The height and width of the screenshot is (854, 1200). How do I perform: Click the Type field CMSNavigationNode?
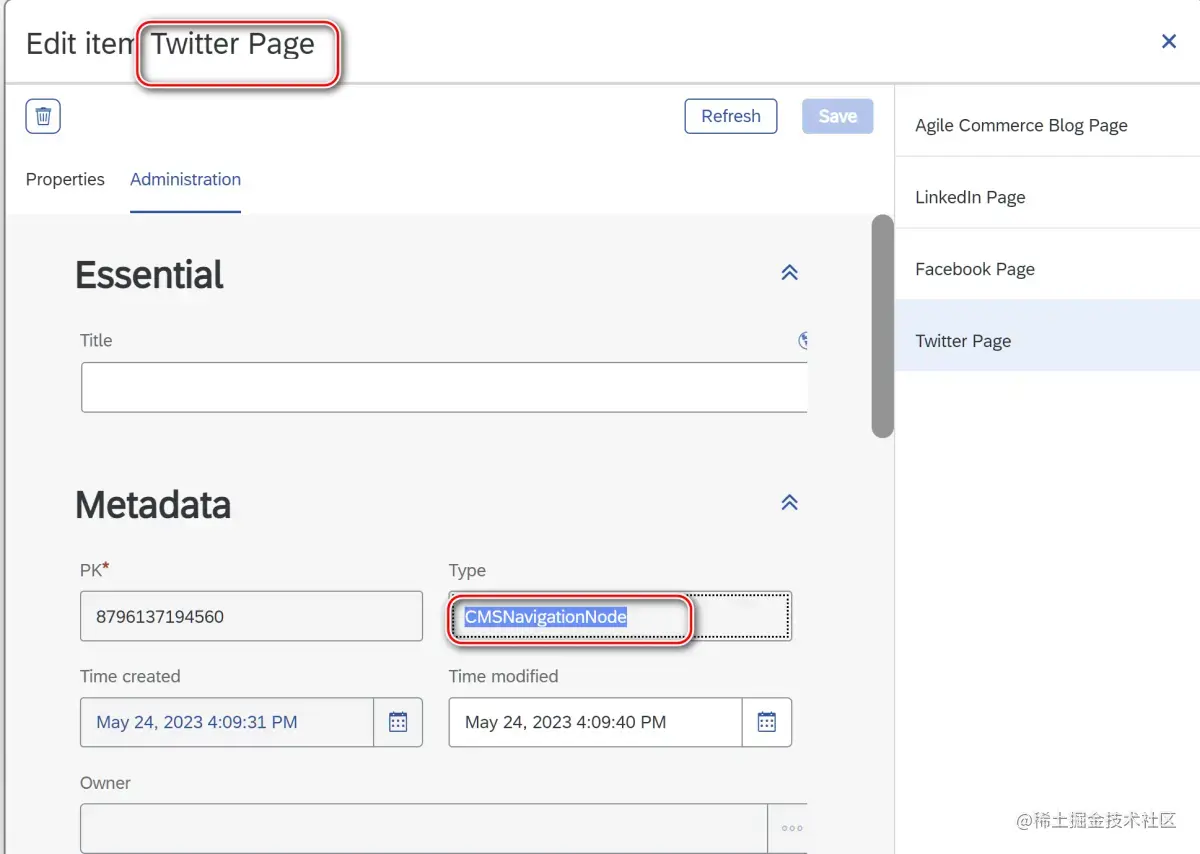[620, 616]
